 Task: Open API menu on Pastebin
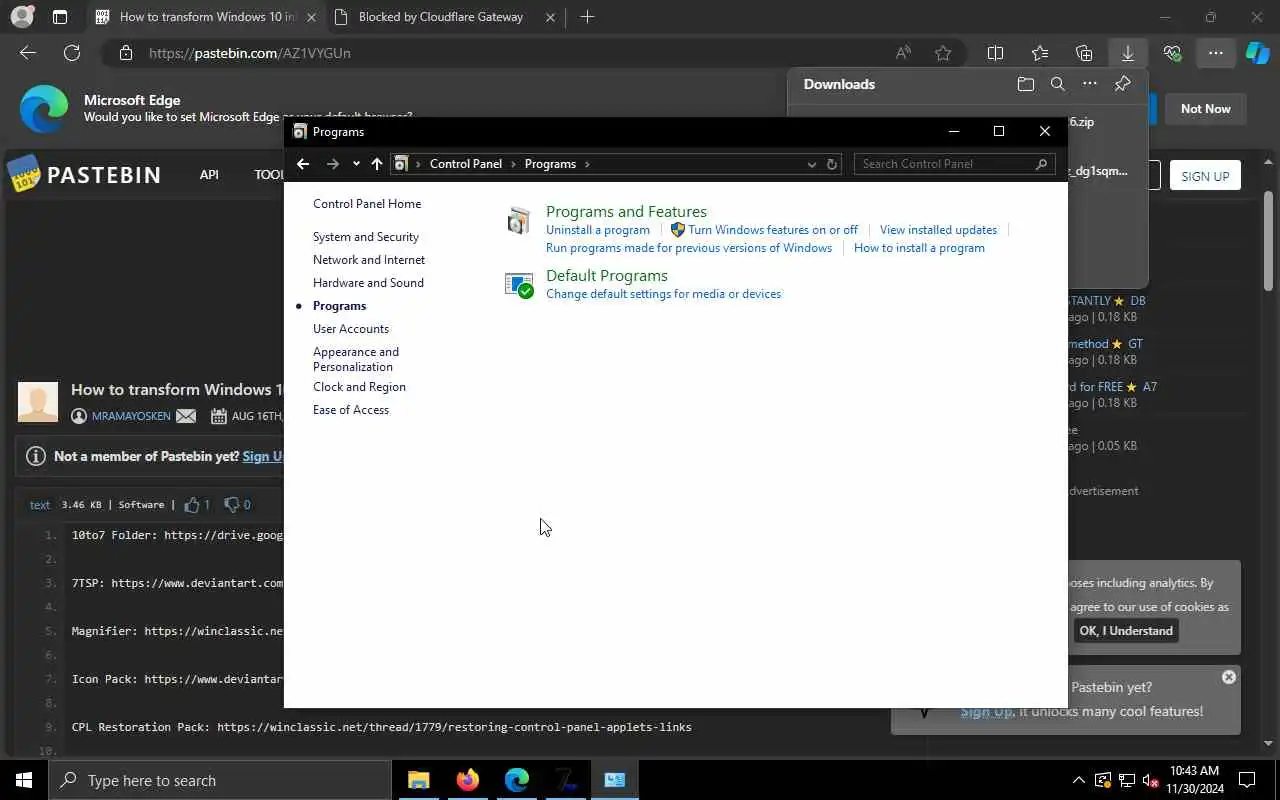[209, 175]
